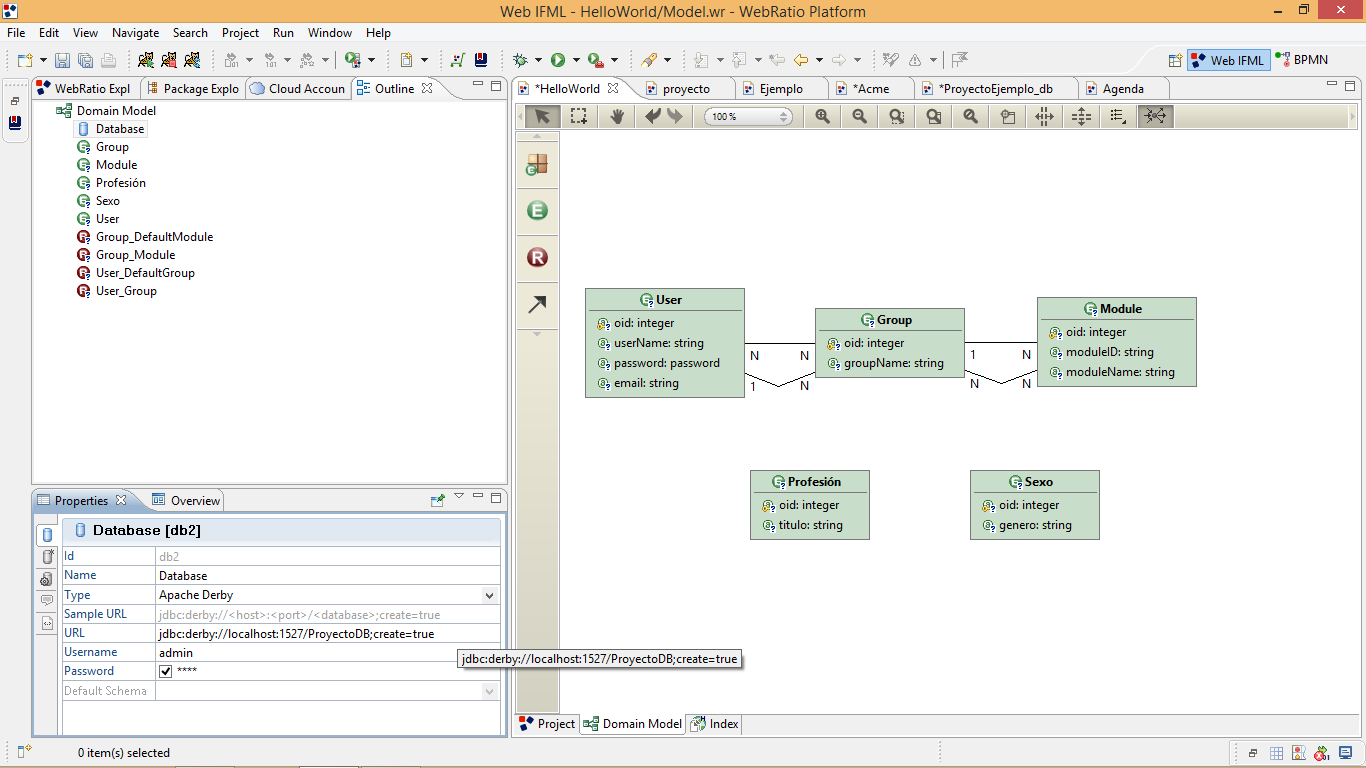Select the Web IFML perspective button

click(1228, 60)
